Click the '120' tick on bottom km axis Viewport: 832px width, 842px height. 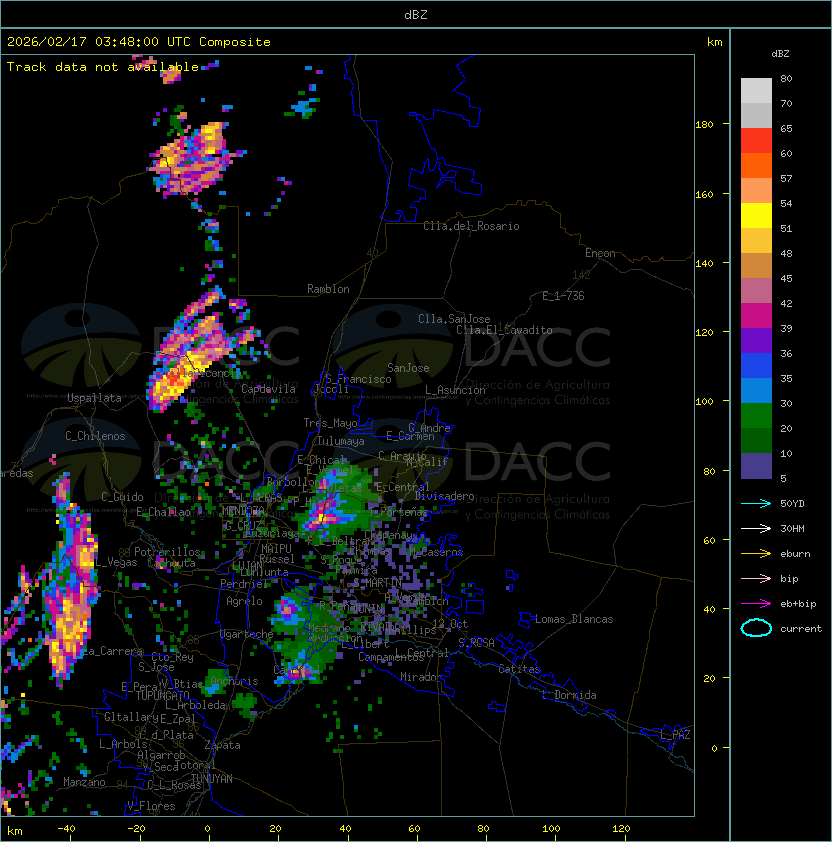pyautogui.click(x=621, y=829)
